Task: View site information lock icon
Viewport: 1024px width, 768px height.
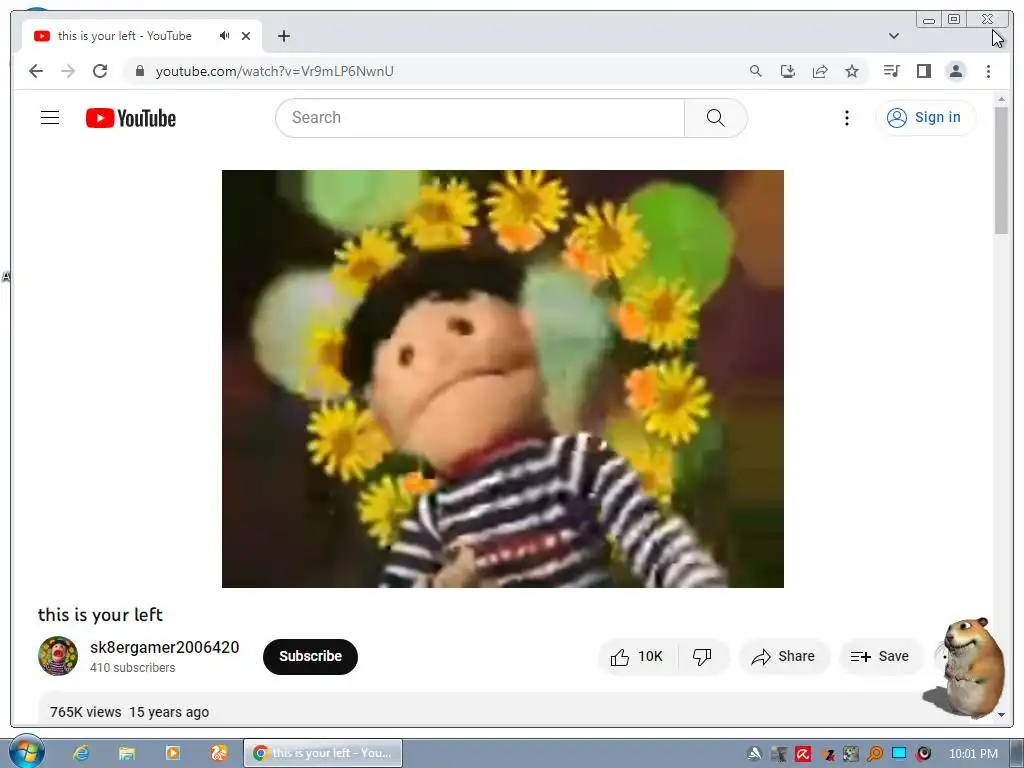Action: coord(140,71)
